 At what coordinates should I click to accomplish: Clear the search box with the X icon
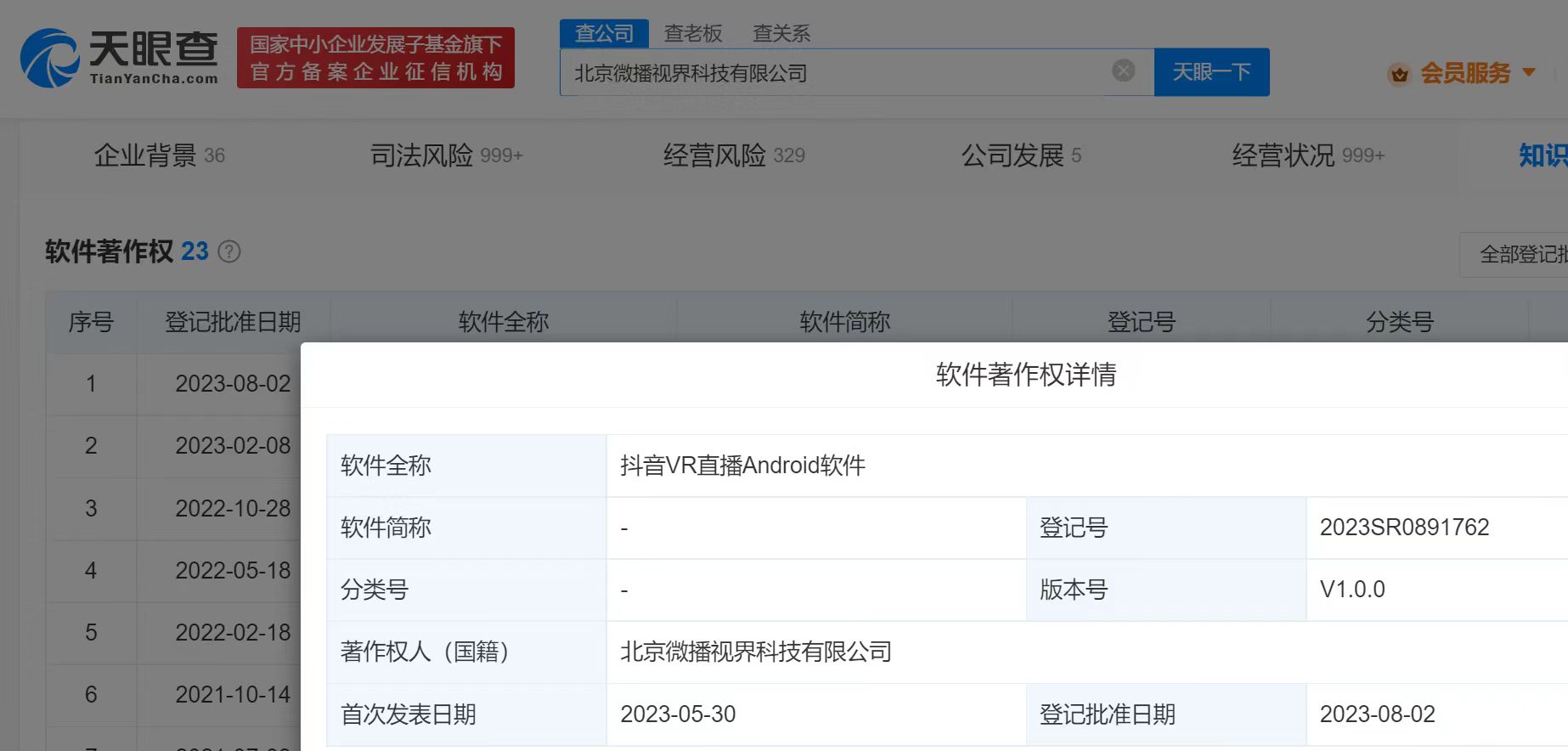click(1123, 71)
